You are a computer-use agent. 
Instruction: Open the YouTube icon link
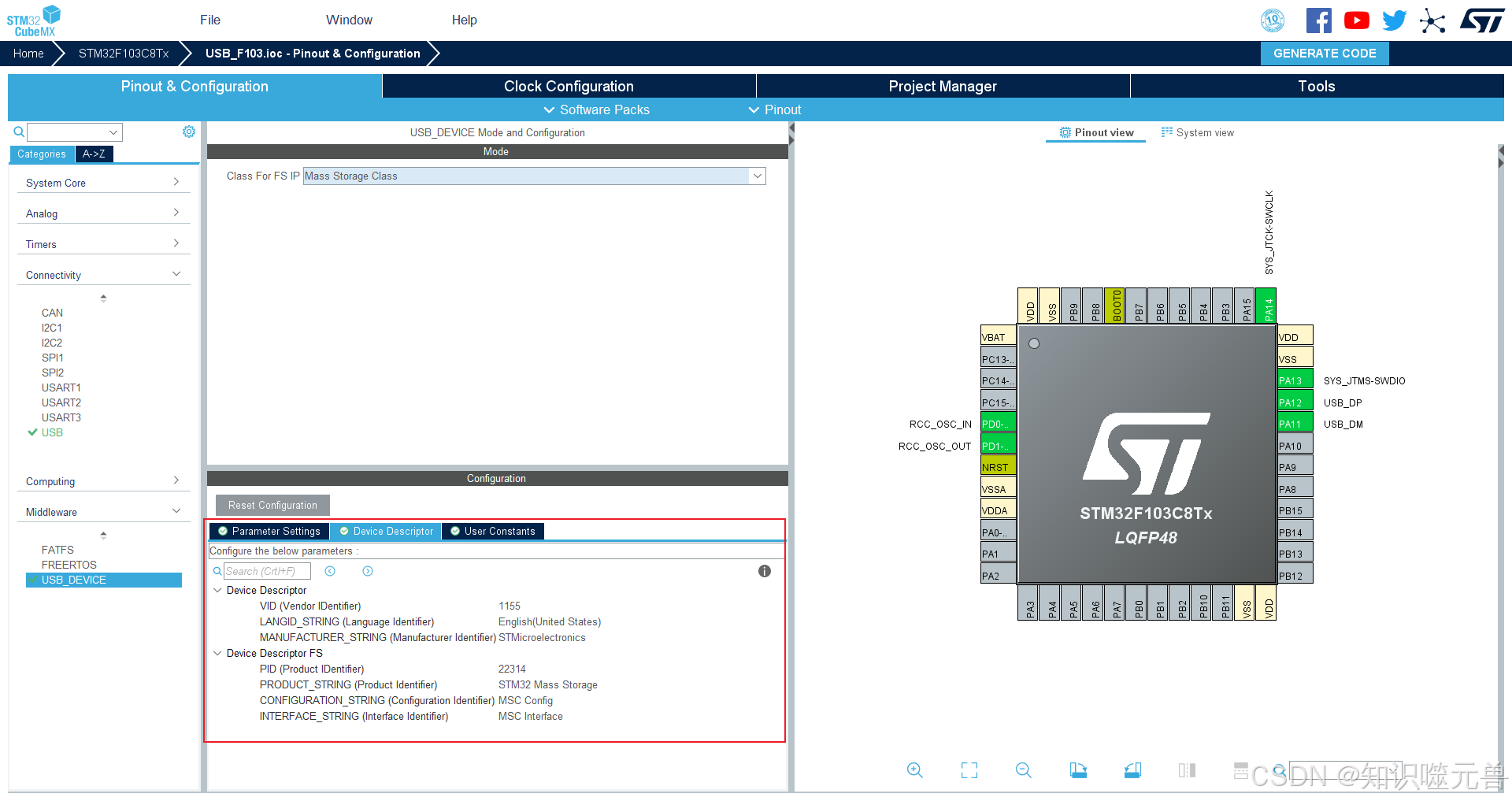point(1356,20)
